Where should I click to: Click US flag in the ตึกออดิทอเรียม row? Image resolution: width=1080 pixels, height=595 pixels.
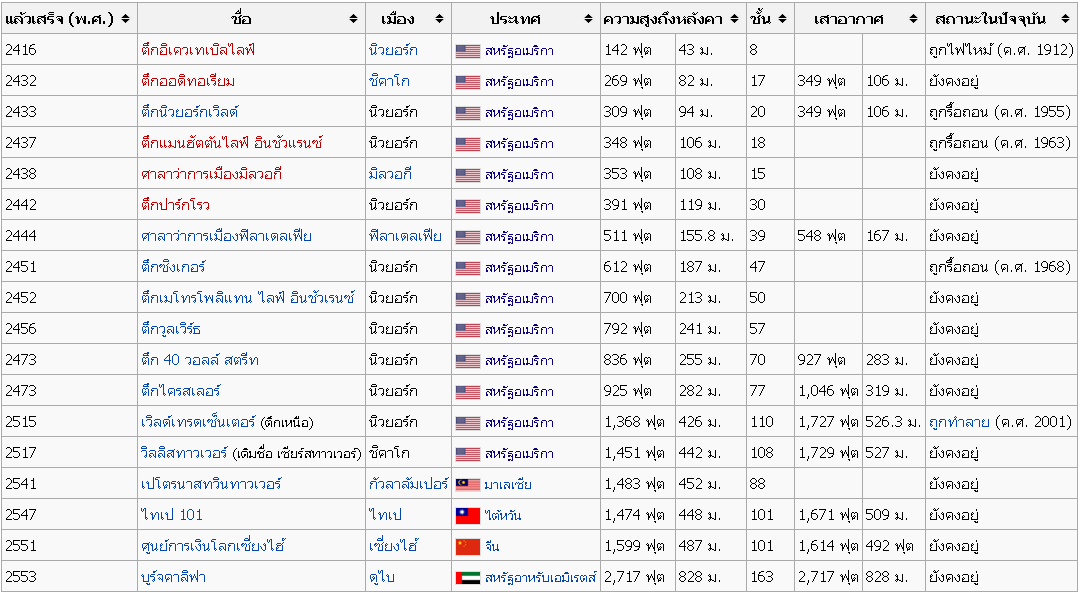click(x=467, y=82)
